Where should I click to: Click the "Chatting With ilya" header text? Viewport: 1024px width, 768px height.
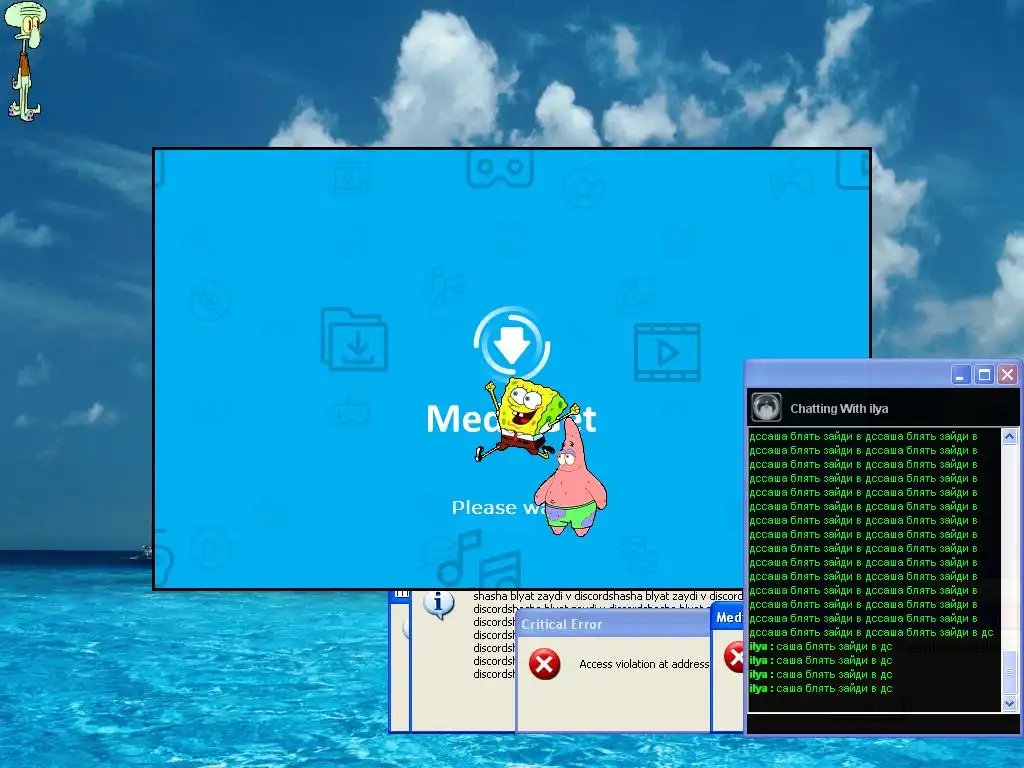pos(839,409)
